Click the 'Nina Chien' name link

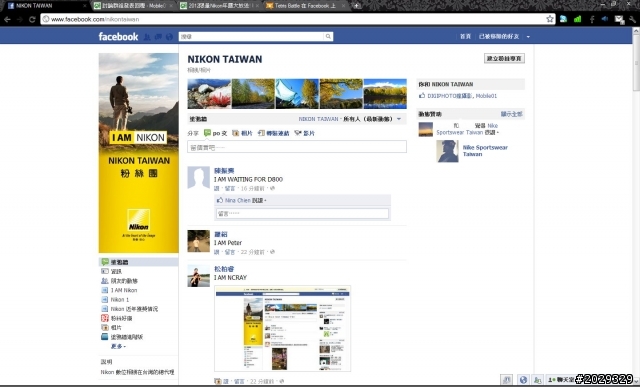click(x=238, y=200)
